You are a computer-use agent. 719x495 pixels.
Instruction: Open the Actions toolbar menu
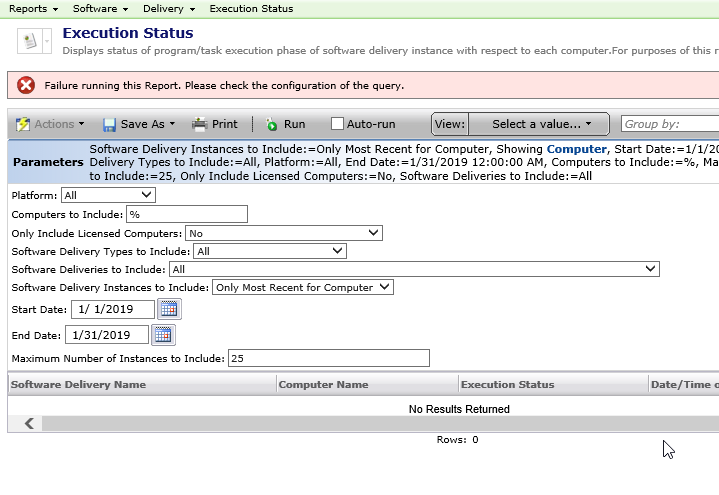(x=52, y=125)
